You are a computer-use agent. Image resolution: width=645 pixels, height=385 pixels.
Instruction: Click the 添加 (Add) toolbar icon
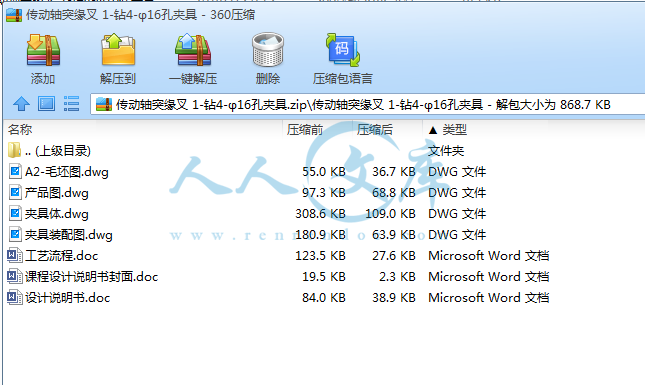(43, 50)
